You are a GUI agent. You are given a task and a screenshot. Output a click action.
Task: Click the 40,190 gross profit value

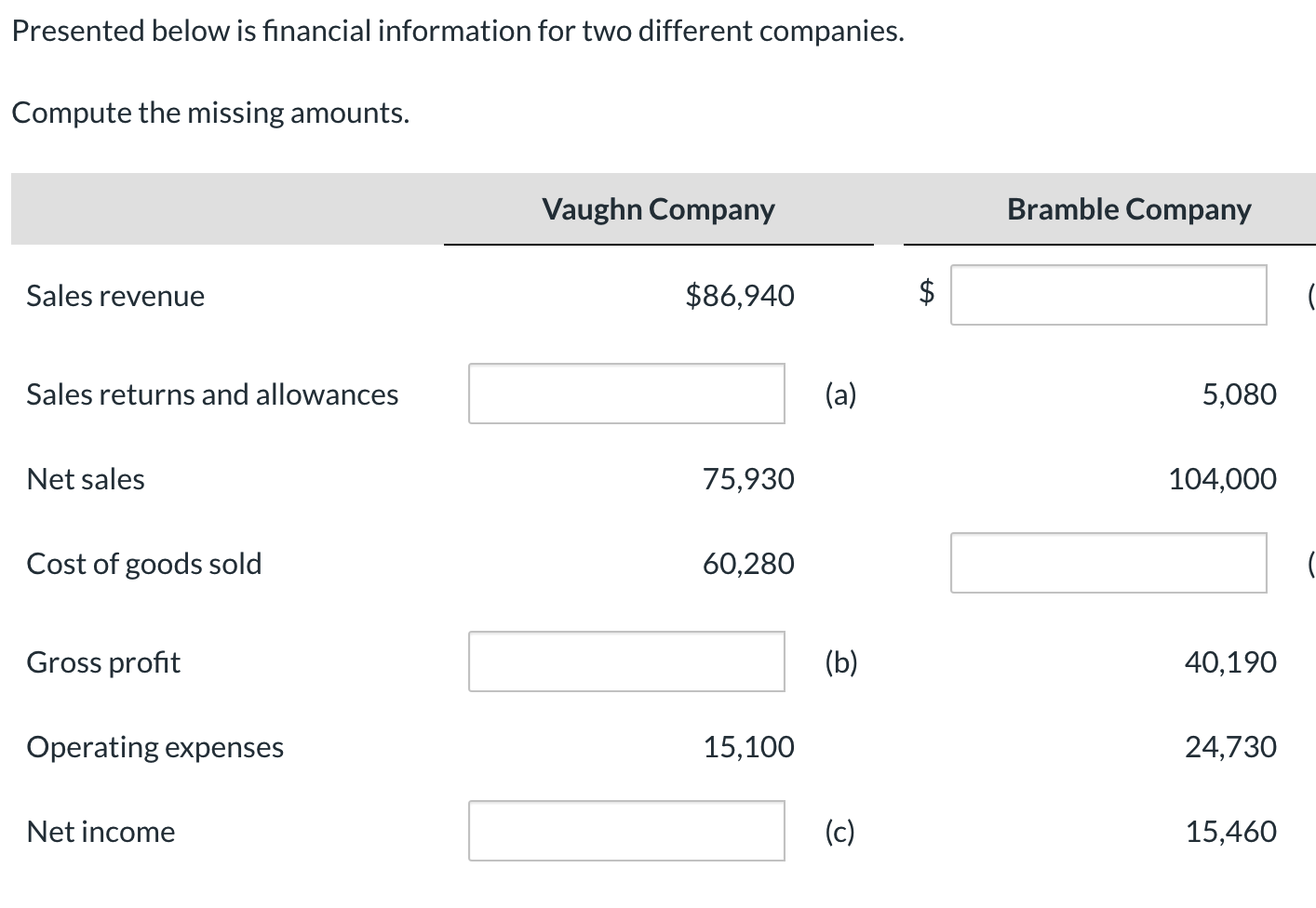click(1231, 661)
